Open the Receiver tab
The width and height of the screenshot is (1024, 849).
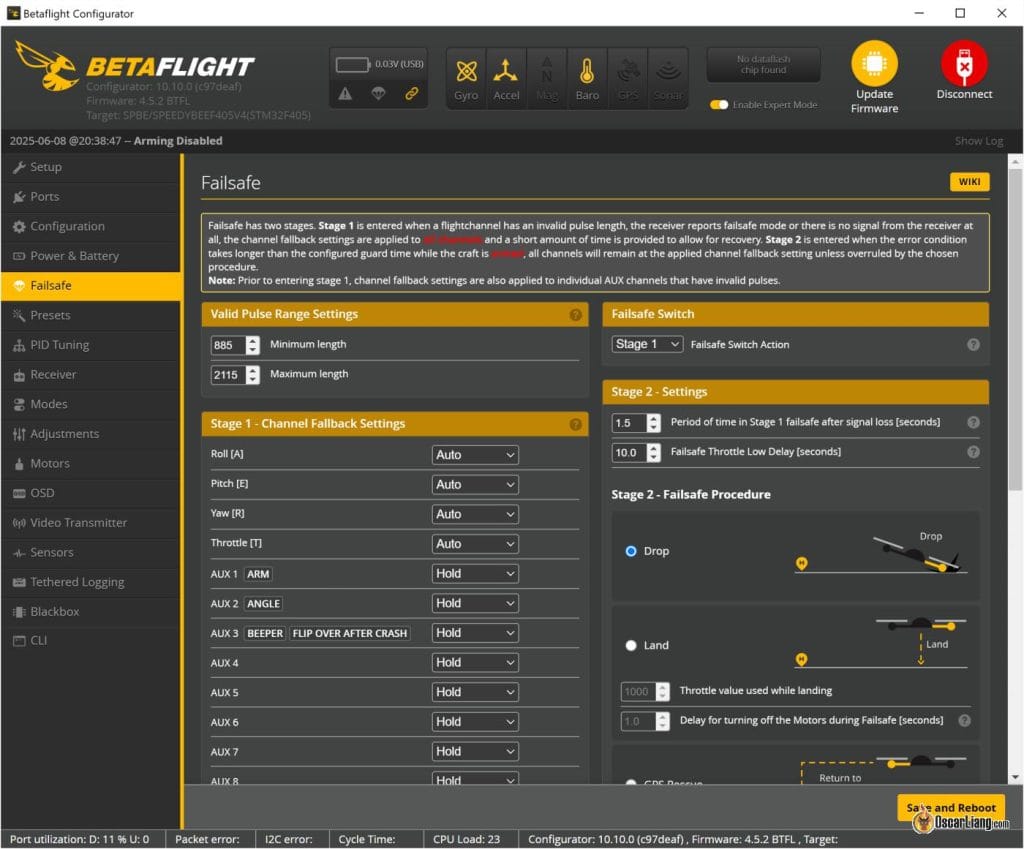tap(91, 375)
